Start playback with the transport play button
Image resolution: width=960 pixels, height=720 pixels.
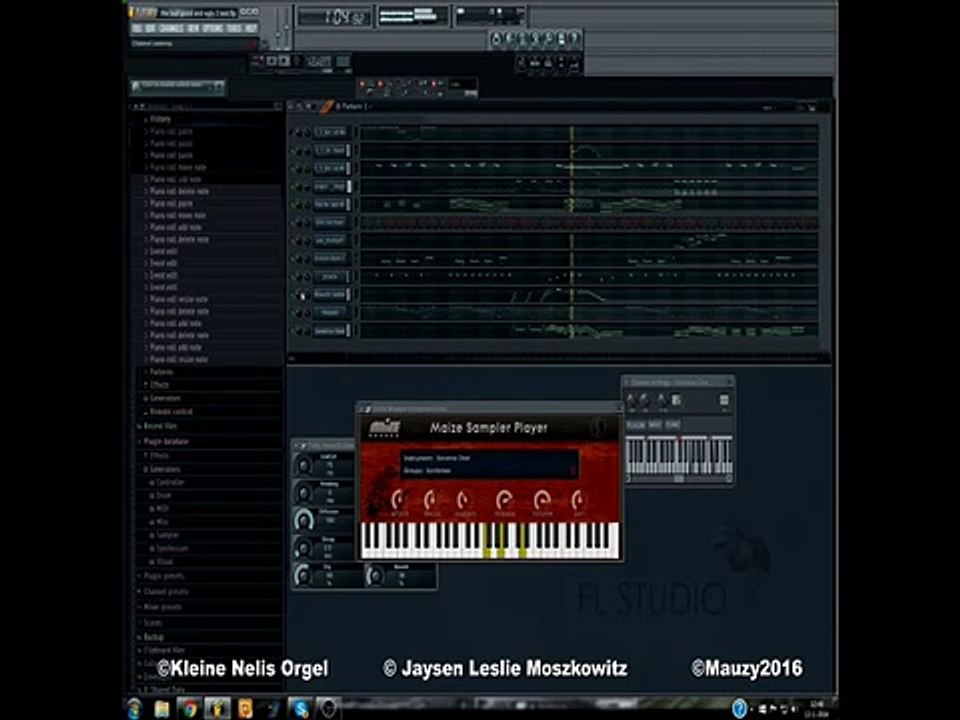point(271,61)
